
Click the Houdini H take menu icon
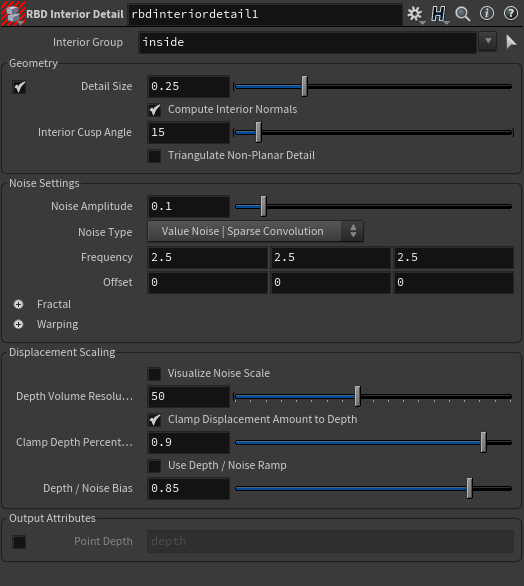(x=438, y=14)
